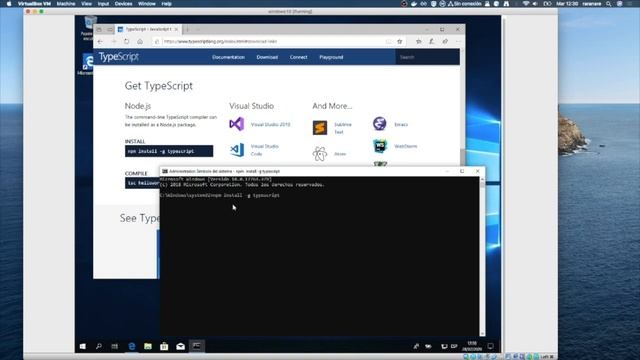640x360 pixels.
Task: Open VirtualBox View menu
Action: [x=86, y=4]
